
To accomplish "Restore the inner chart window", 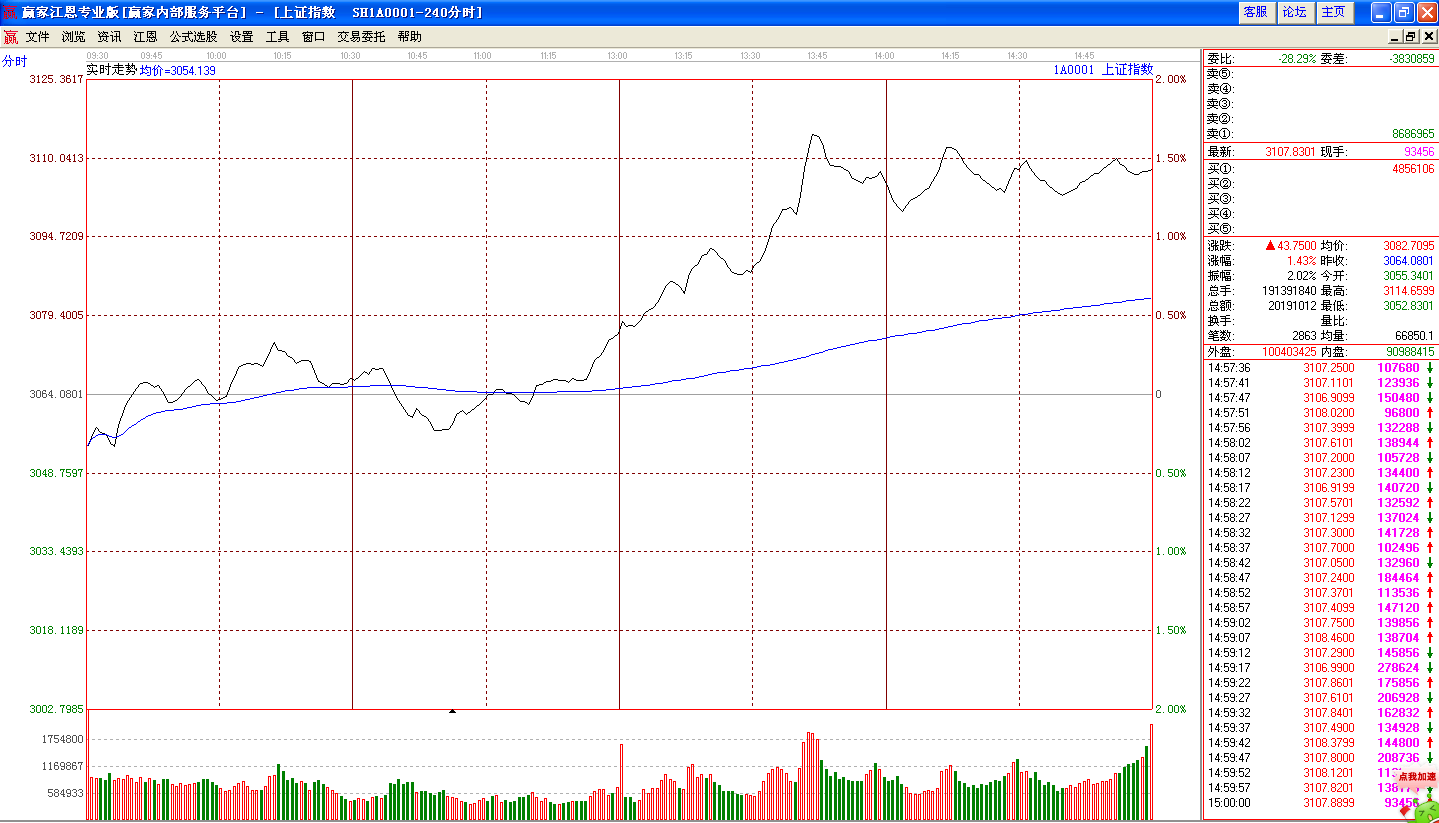I will click(x=1411, y=36).
